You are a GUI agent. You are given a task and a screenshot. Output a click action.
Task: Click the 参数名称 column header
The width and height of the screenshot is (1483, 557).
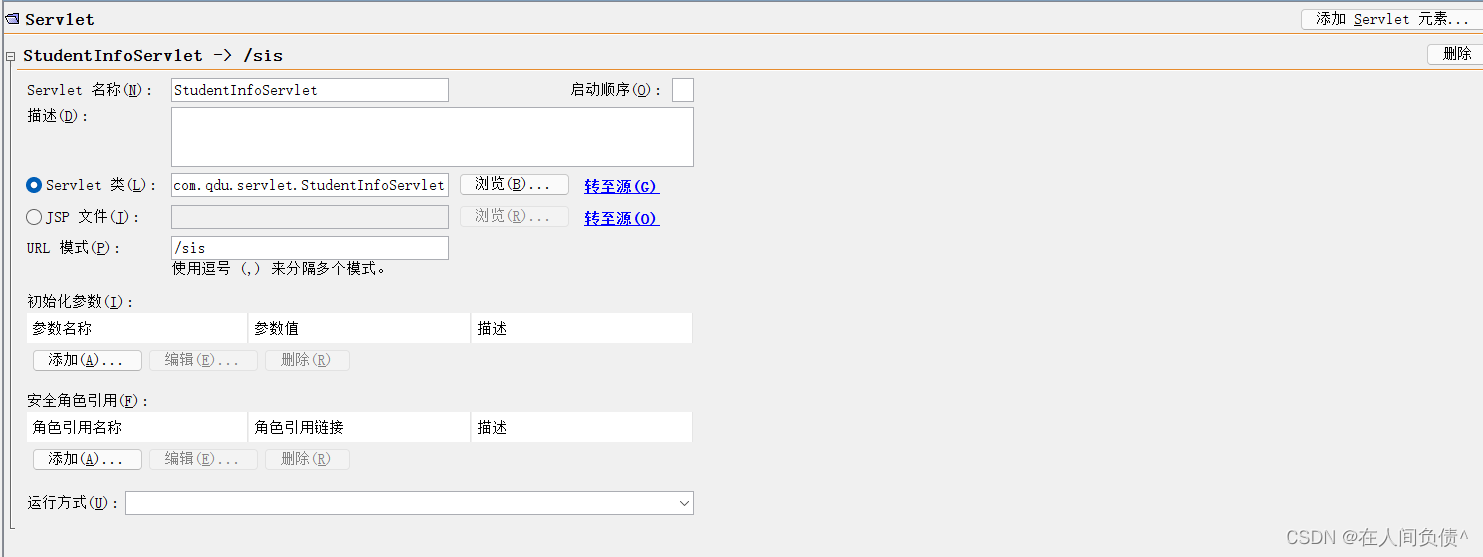tap(137, 328)
